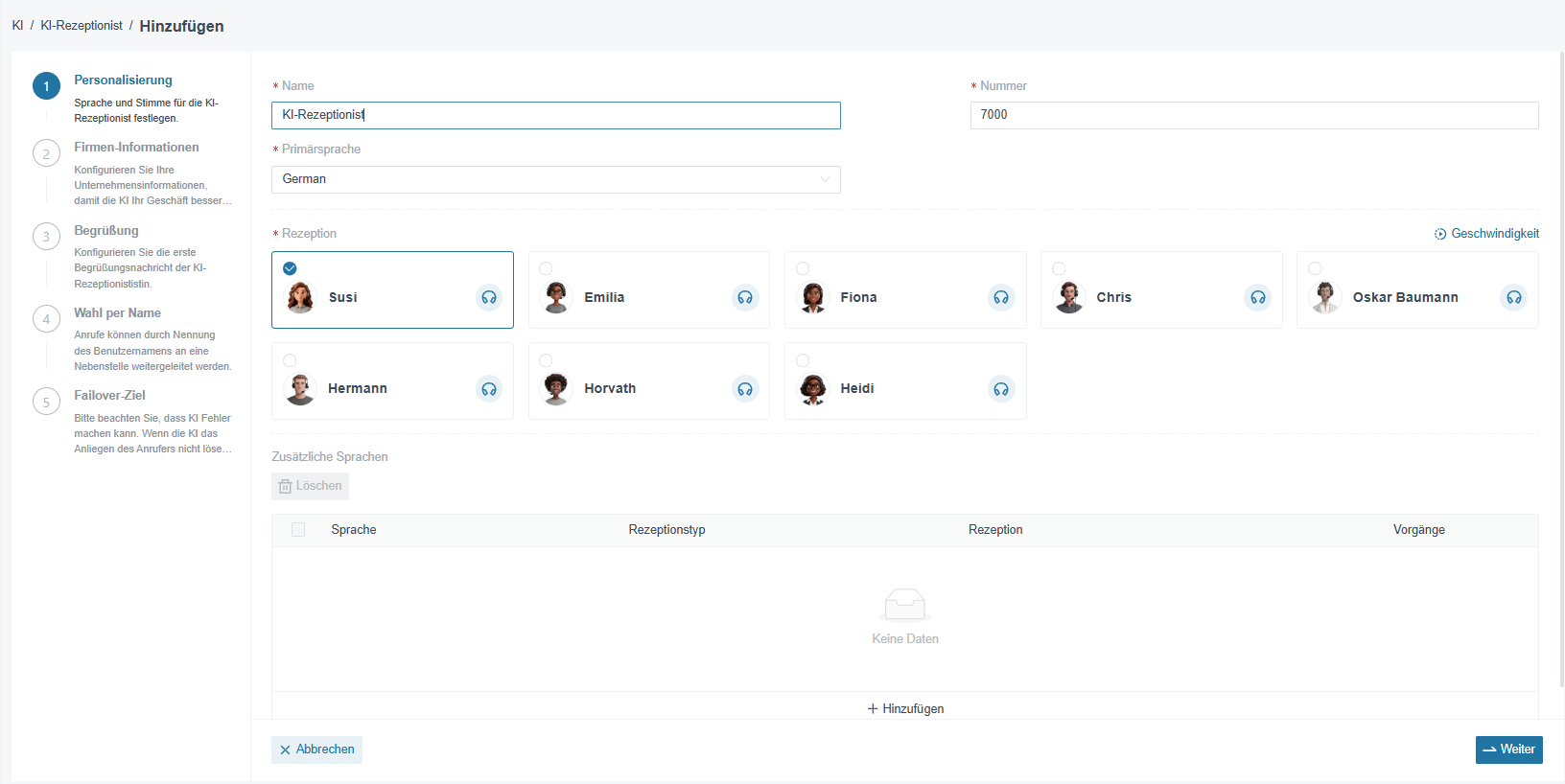
Task: Open the Personalisierung step
Action: (x=123, y=81)
